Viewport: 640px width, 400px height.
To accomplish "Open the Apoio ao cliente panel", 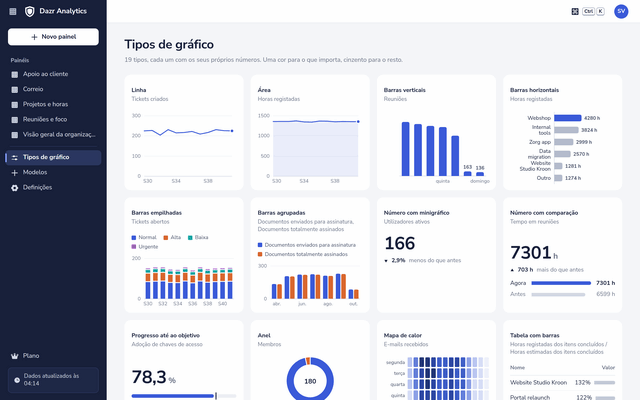I will (53, 74).
